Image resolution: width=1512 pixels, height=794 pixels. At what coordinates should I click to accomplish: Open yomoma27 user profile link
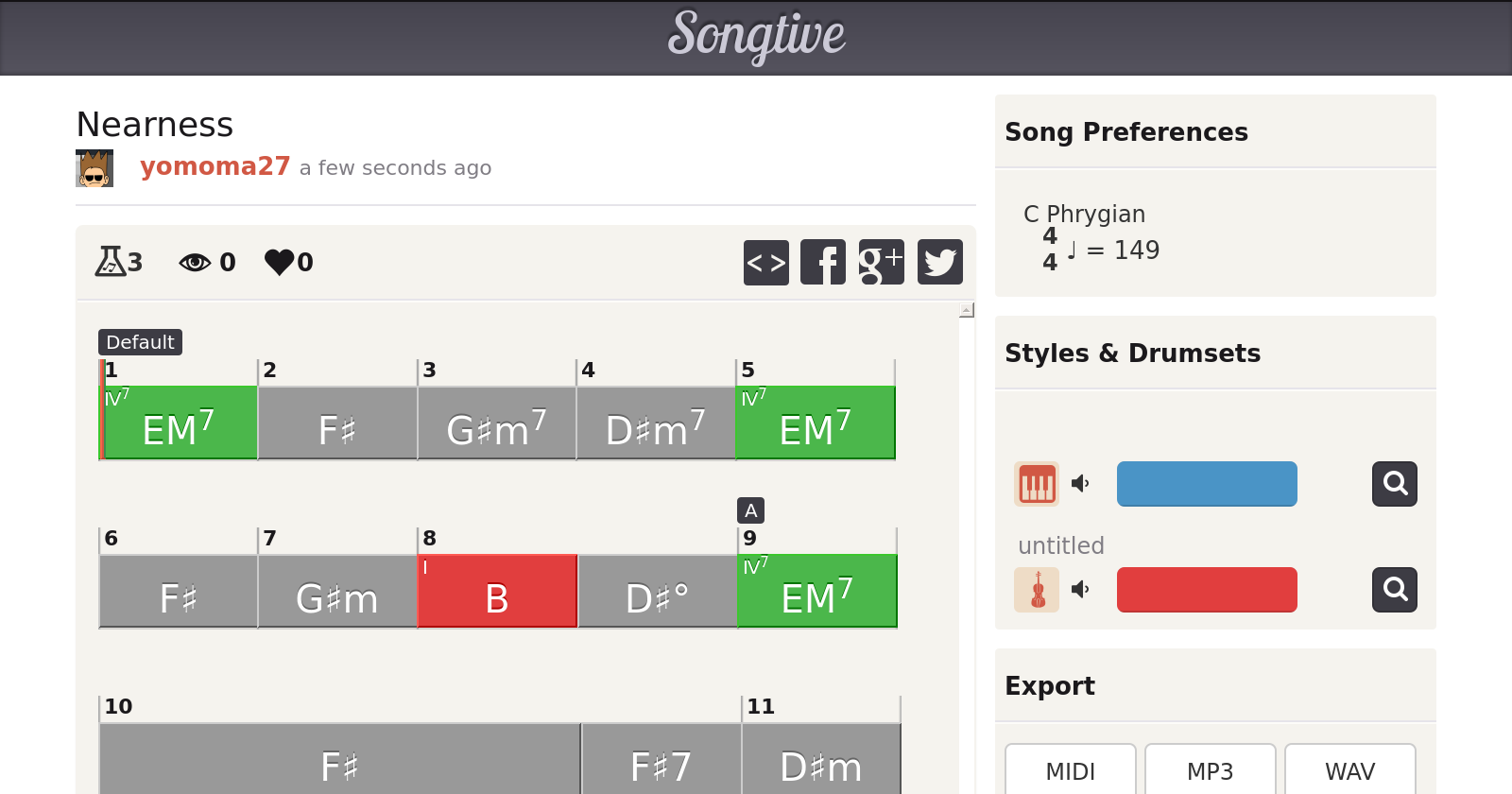click(x=215, y=166)
